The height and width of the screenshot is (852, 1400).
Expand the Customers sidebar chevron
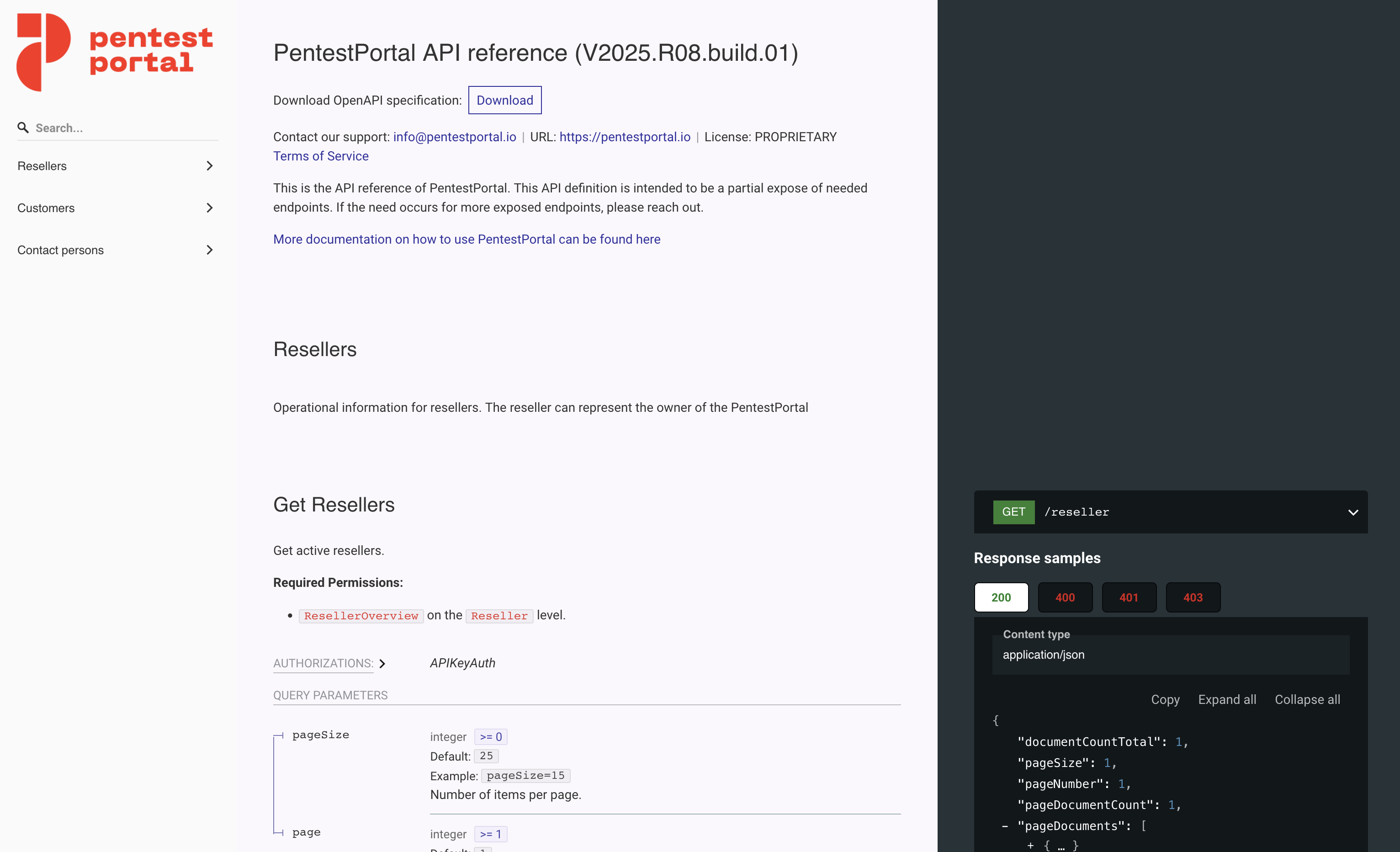click(x=209, y=208)
